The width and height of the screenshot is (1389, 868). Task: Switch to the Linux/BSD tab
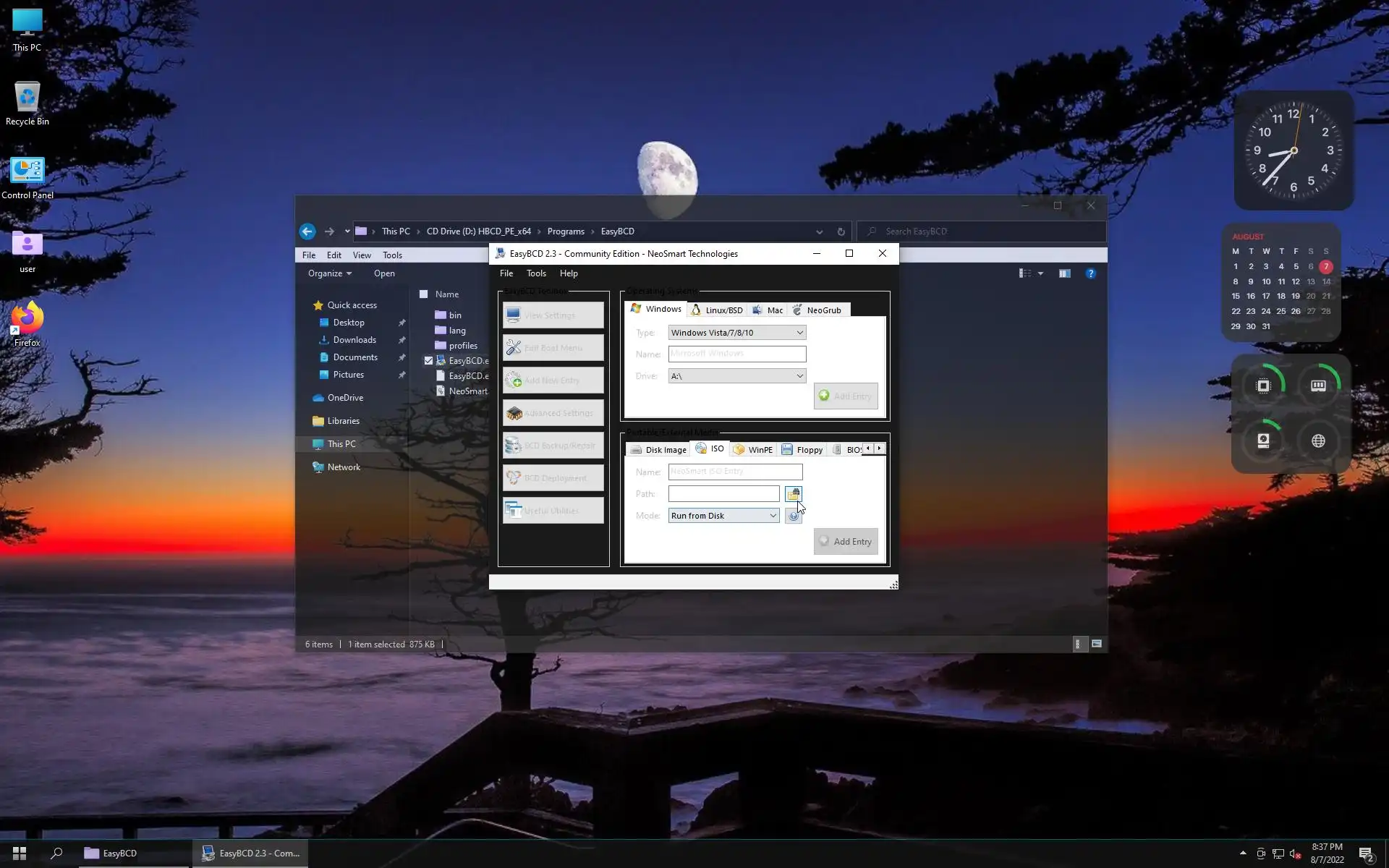(x=717, y=310)
